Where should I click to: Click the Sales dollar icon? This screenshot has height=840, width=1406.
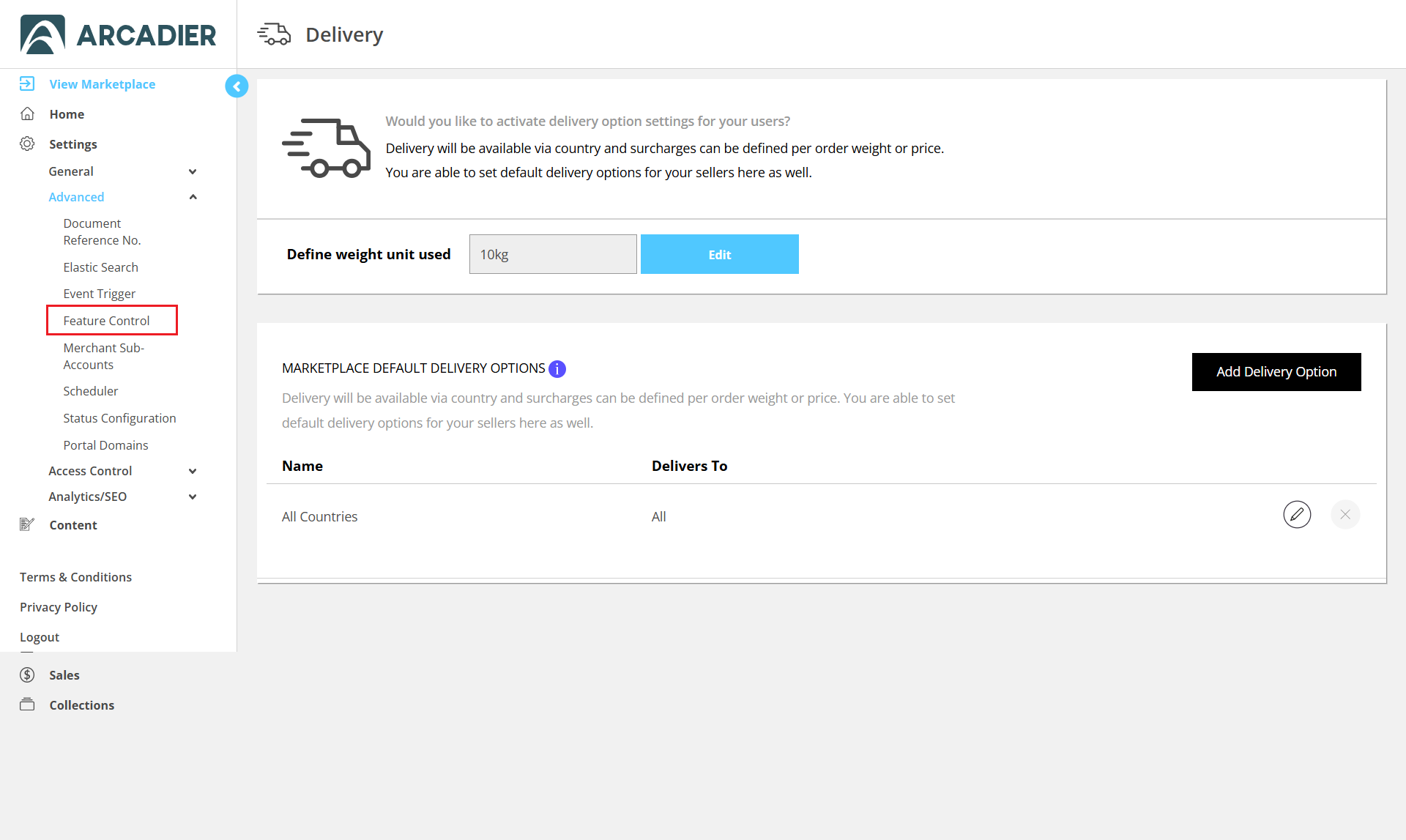[x=27, y=674]
